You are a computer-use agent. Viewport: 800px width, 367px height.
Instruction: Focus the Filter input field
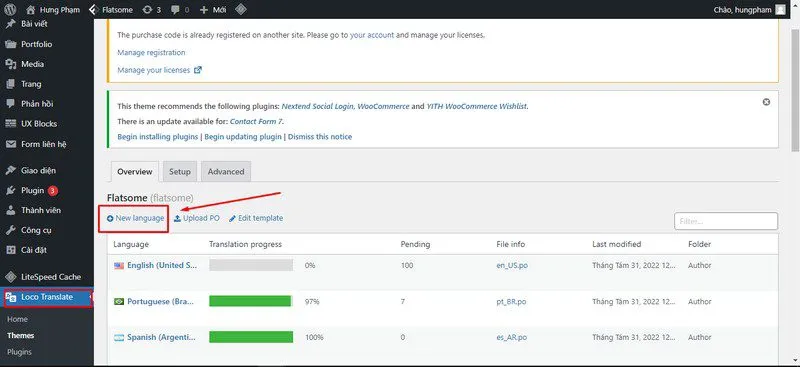point(726,222)
